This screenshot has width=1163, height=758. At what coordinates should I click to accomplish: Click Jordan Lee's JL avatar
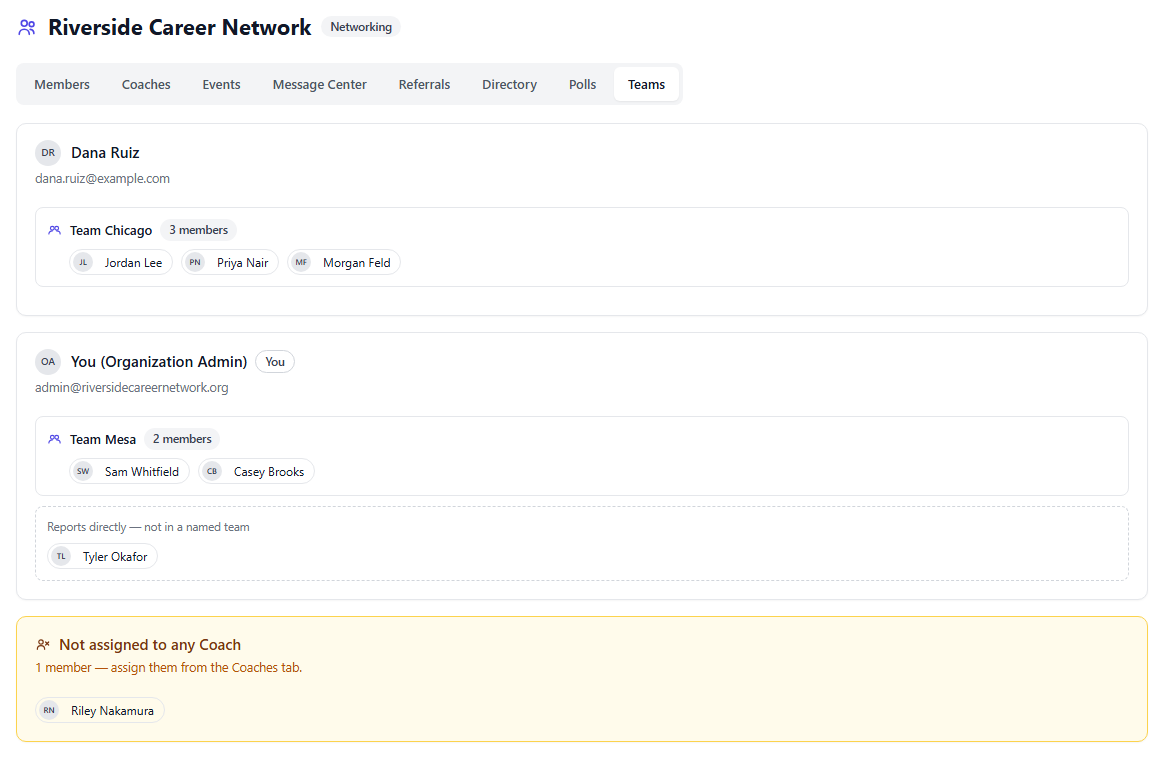pos(83,263)
